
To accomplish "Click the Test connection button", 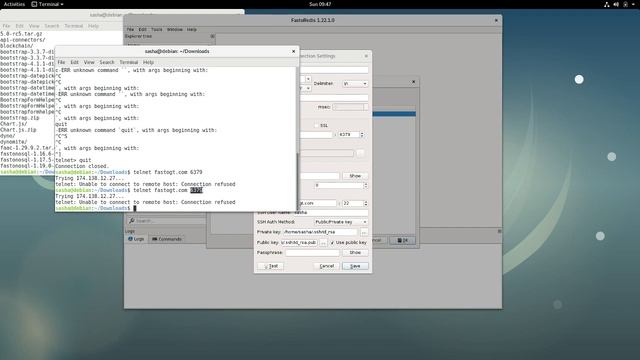I will click(x=271, y=266).
